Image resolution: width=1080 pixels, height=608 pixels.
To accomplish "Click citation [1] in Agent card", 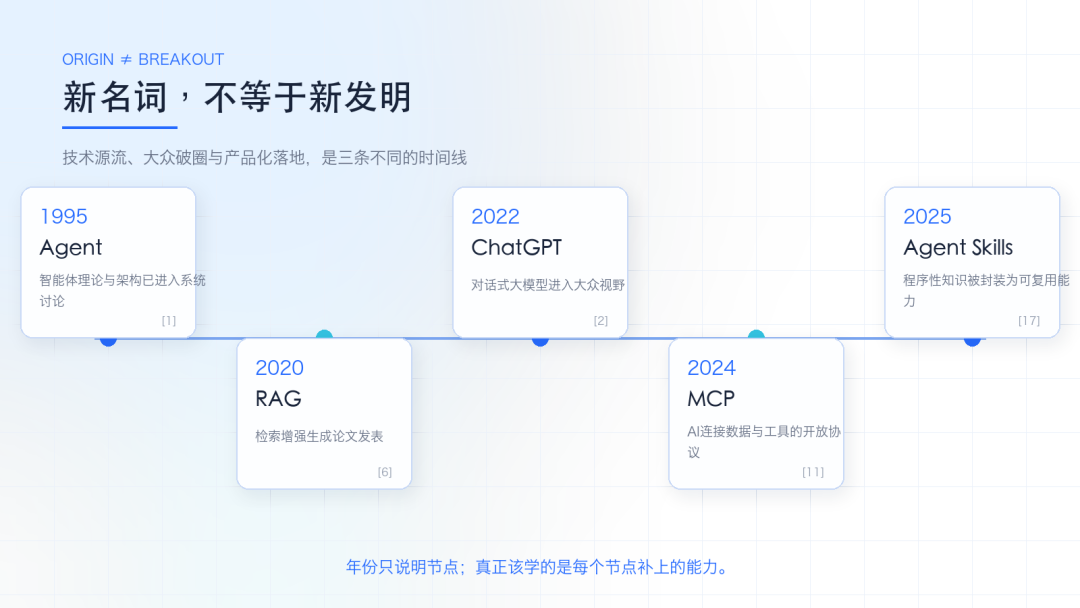I will point(169,321).
